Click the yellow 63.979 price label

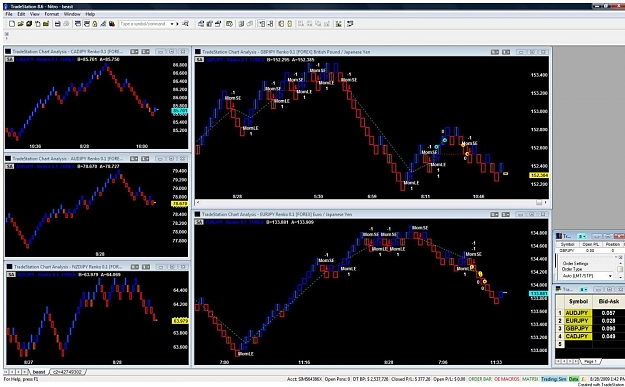coord(180,321)
